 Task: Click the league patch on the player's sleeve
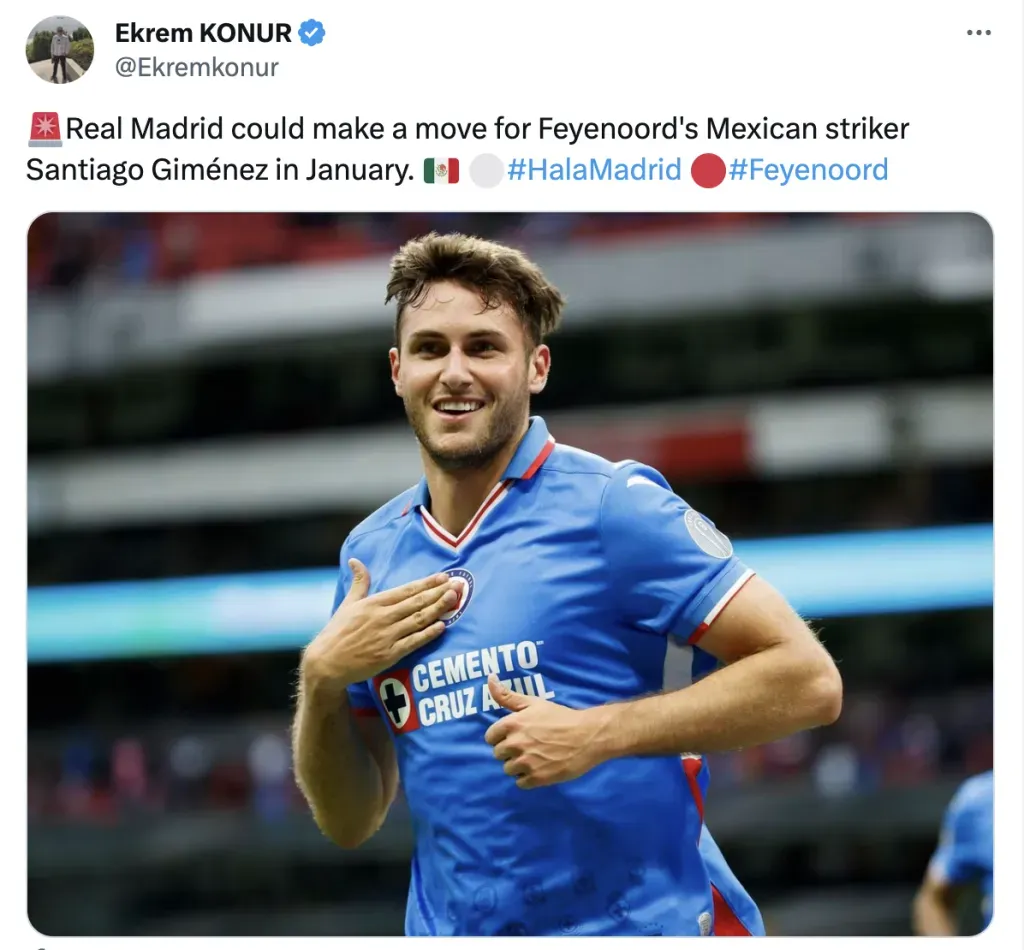[x=707, y=534]
